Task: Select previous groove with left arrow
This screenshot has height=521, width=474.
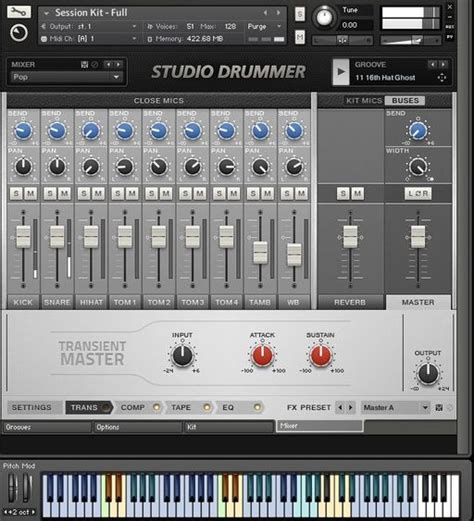Action: [432, 64]
